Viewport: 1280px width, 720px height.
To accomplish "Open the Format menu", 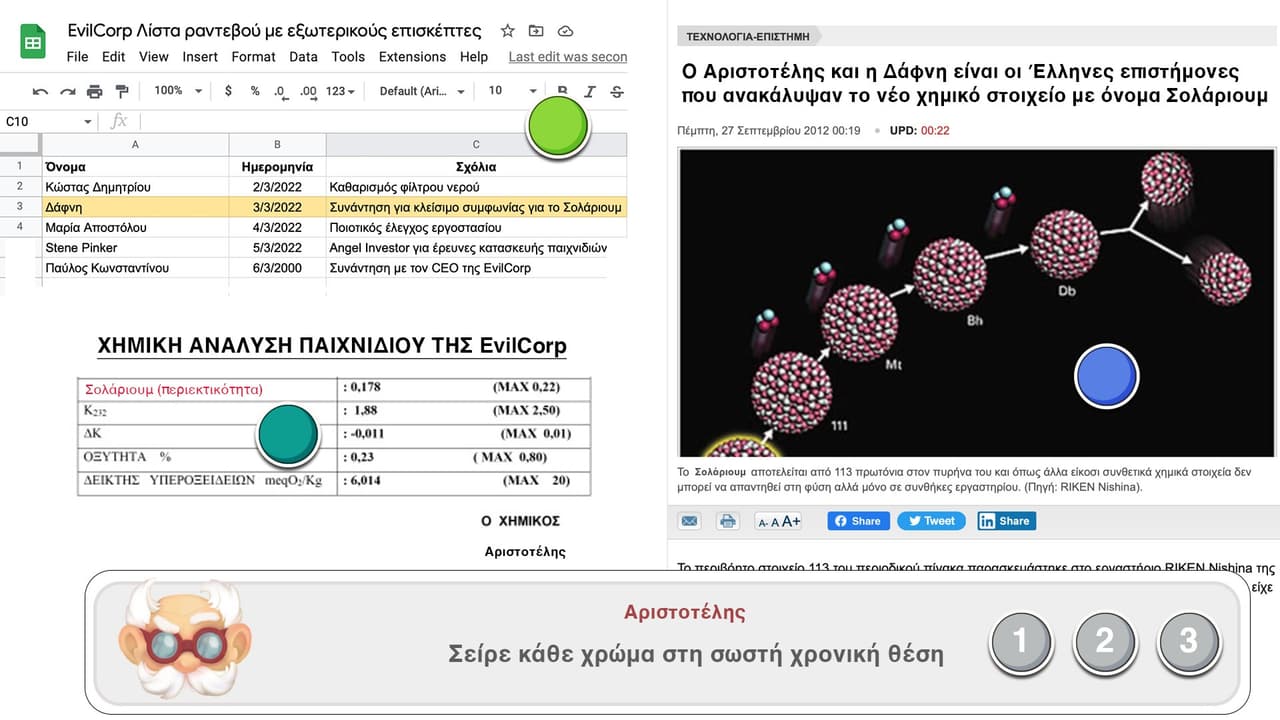I will [253, 57].
